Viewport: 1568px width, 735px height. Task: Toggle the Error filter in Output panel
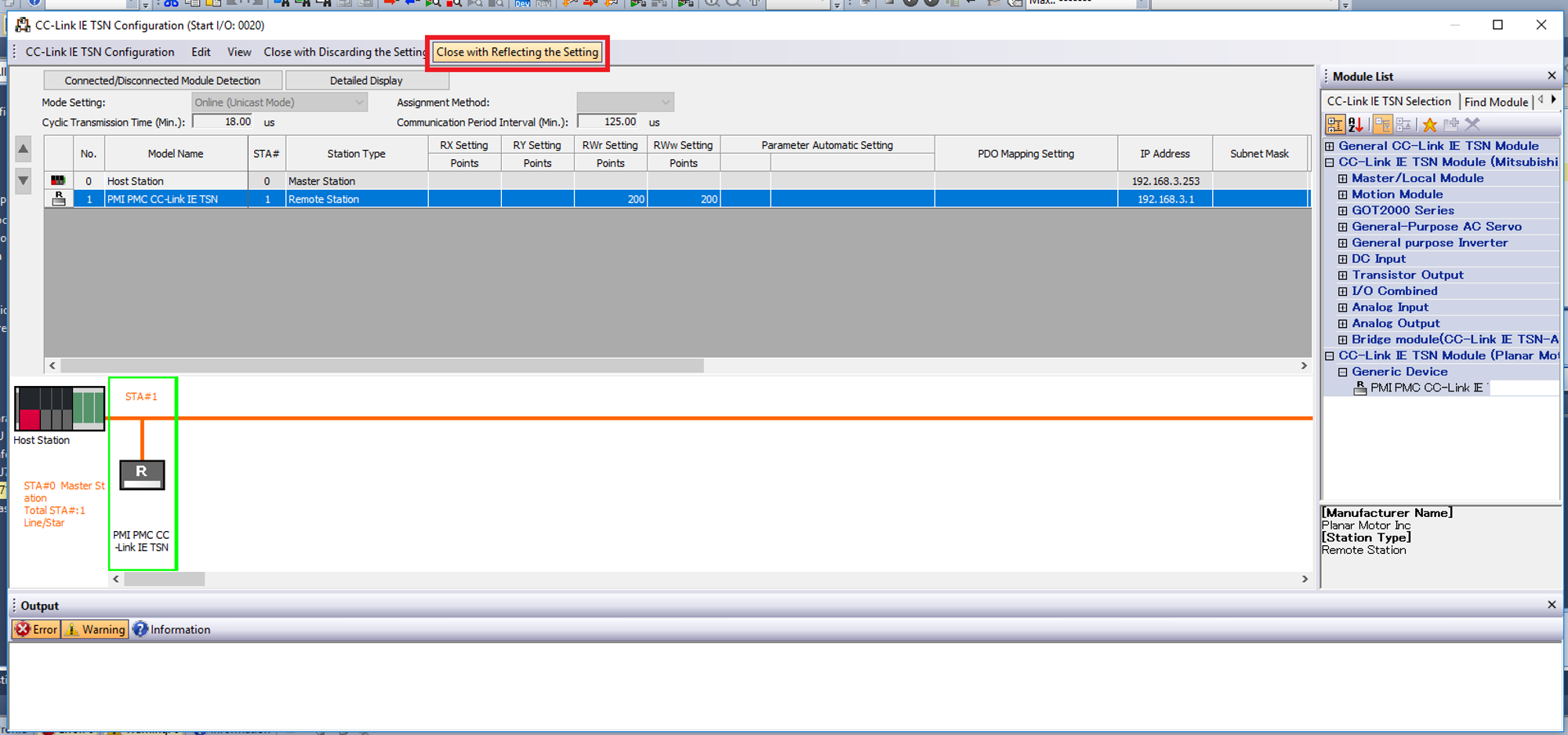tap(37, 629)
